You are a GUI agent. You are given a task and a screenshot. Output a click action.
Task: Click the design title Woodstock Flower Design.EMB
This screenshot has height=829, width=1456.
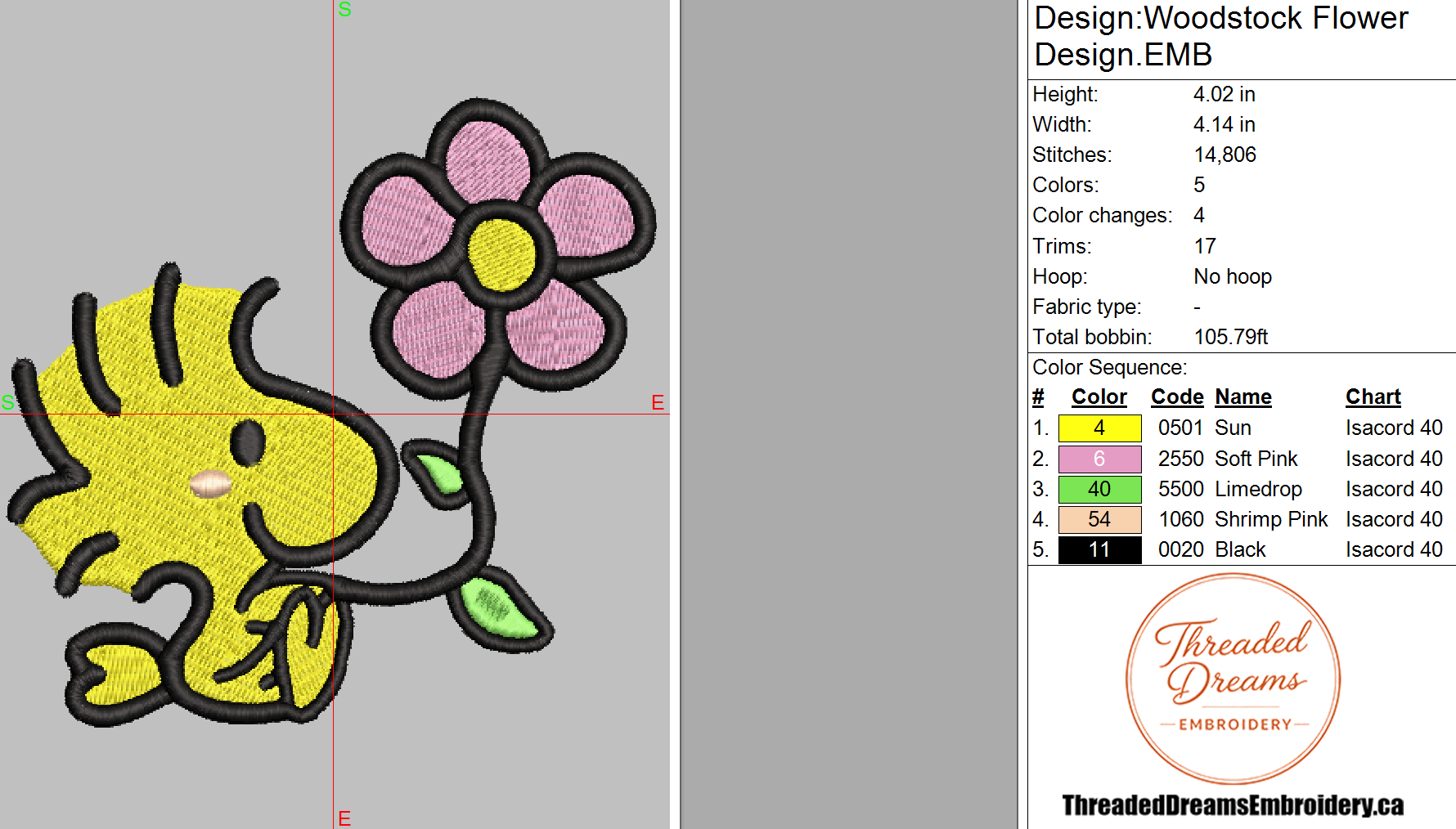point(1221,36)
